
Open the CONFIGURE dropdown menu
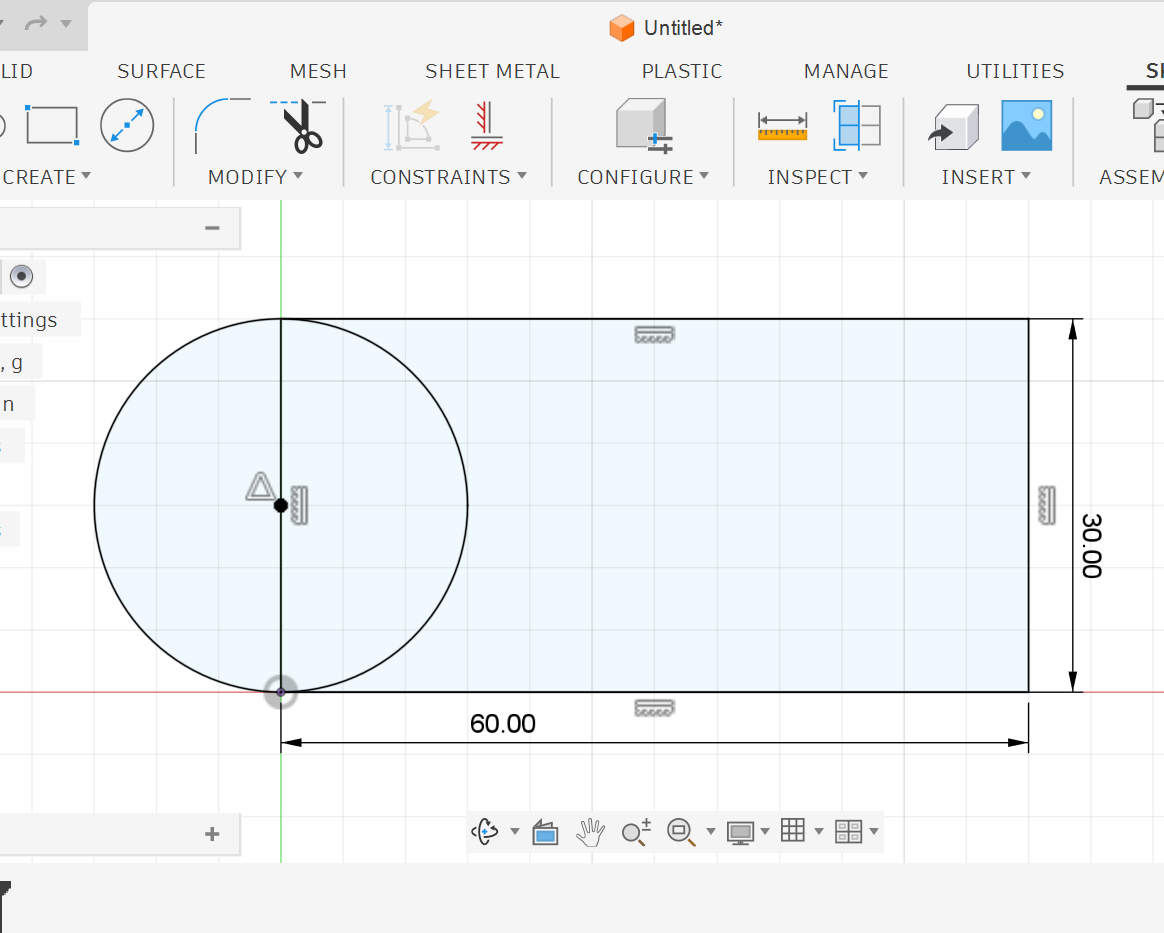(x=643, y=177)
